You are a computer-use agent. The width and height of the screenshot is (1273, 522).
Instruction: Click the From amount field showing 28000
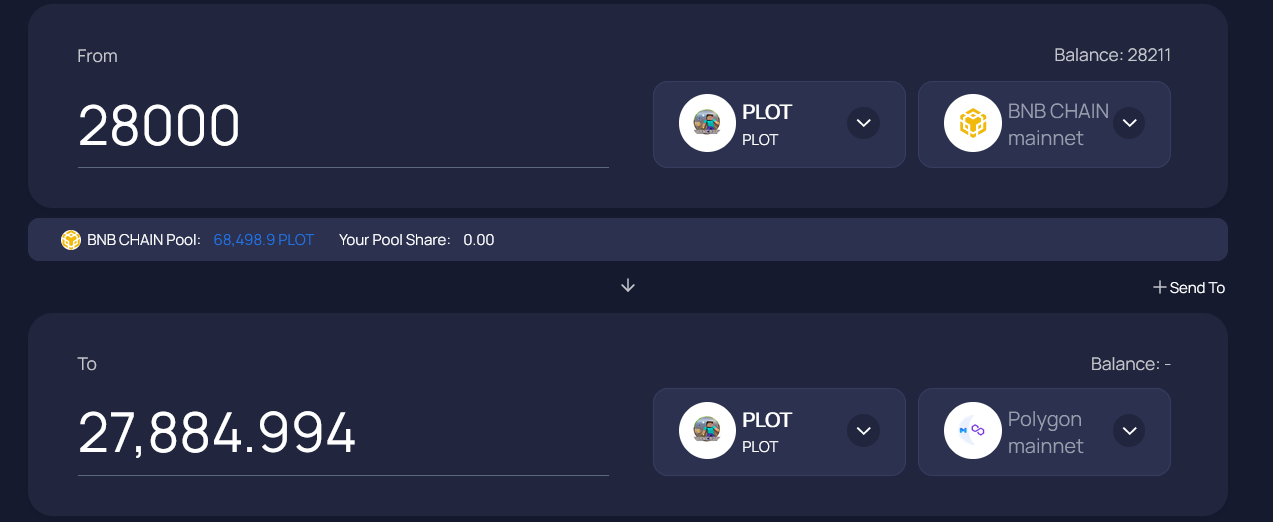click(x=343, y=127)
